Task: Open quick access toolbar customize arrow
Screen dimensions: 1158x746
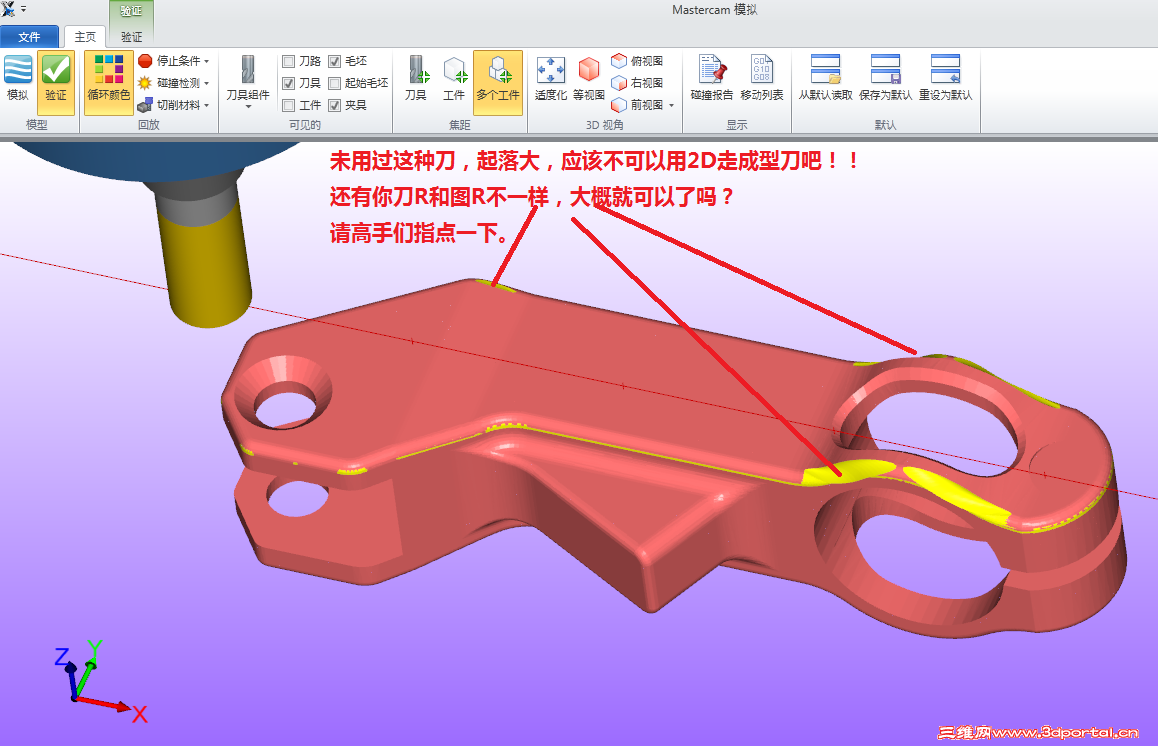Action: click(x=24, y=9)
